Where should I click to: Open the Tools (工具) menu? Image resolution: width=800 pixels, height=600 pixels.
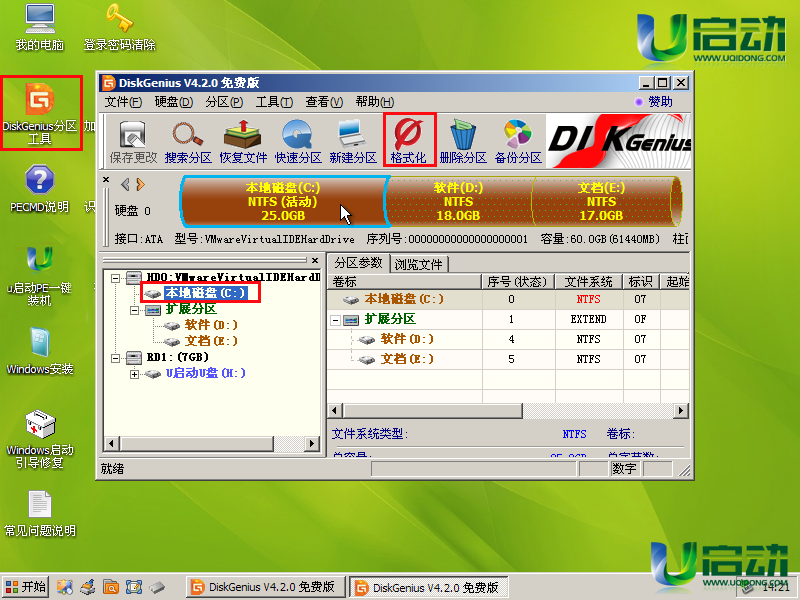tap(274, 102)
